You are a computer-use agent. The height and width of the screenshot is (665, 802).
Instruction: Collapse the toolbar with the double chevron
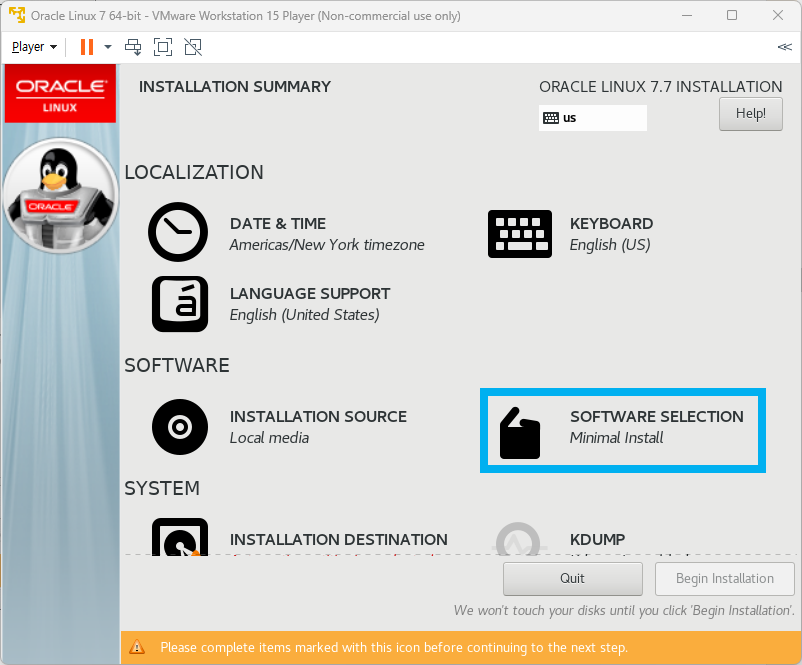785,47
